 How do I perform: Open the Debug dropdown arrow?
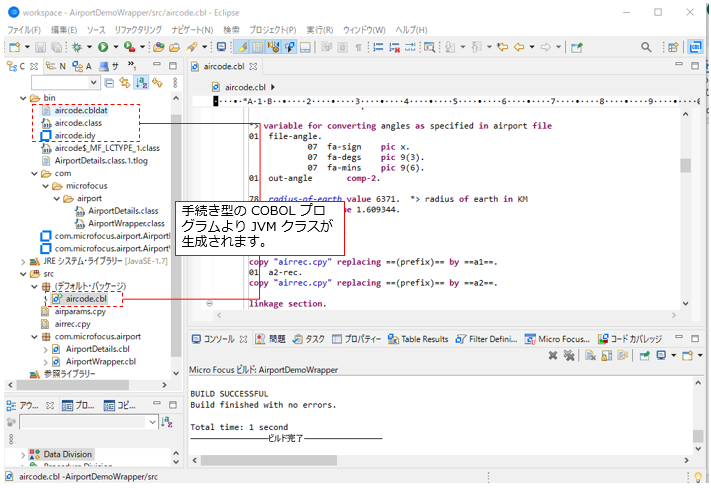coord(89,47)
